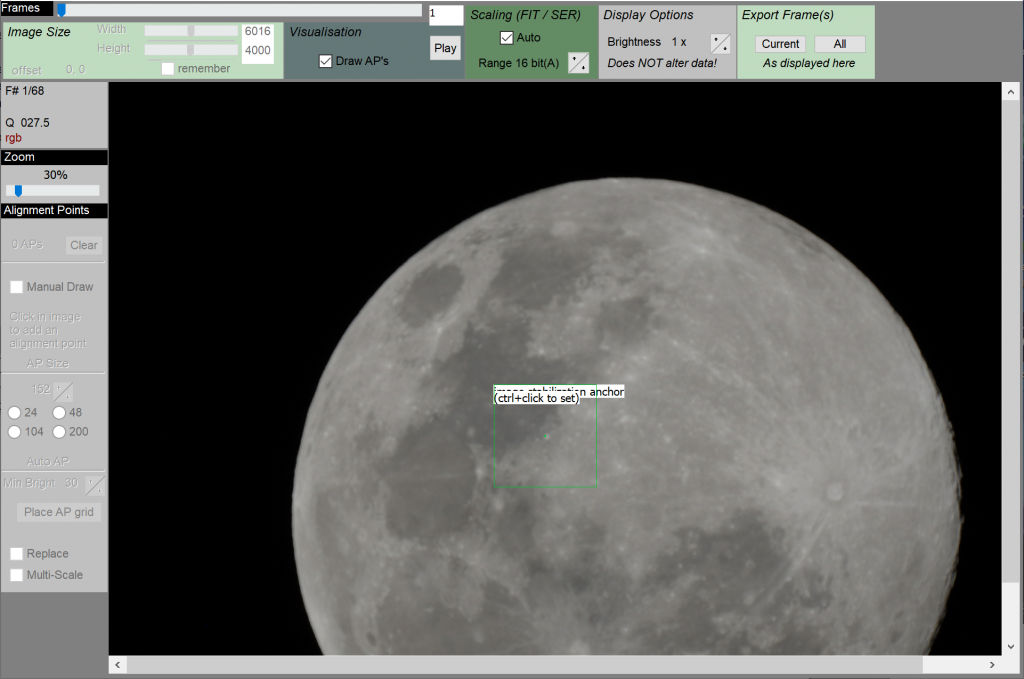The height and width of the screenshot is (679, 1024).
Task: Click the horizontal scrollbar thumb
Action: tap(524, 665)
